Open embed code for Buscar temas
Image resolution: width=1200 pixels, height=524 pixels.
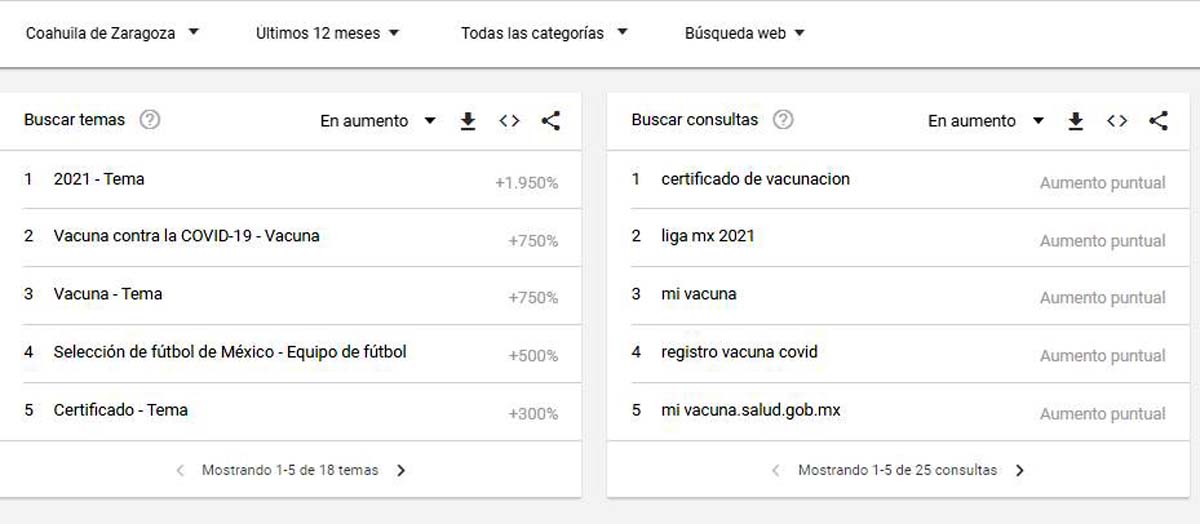(x=509, y=121)
